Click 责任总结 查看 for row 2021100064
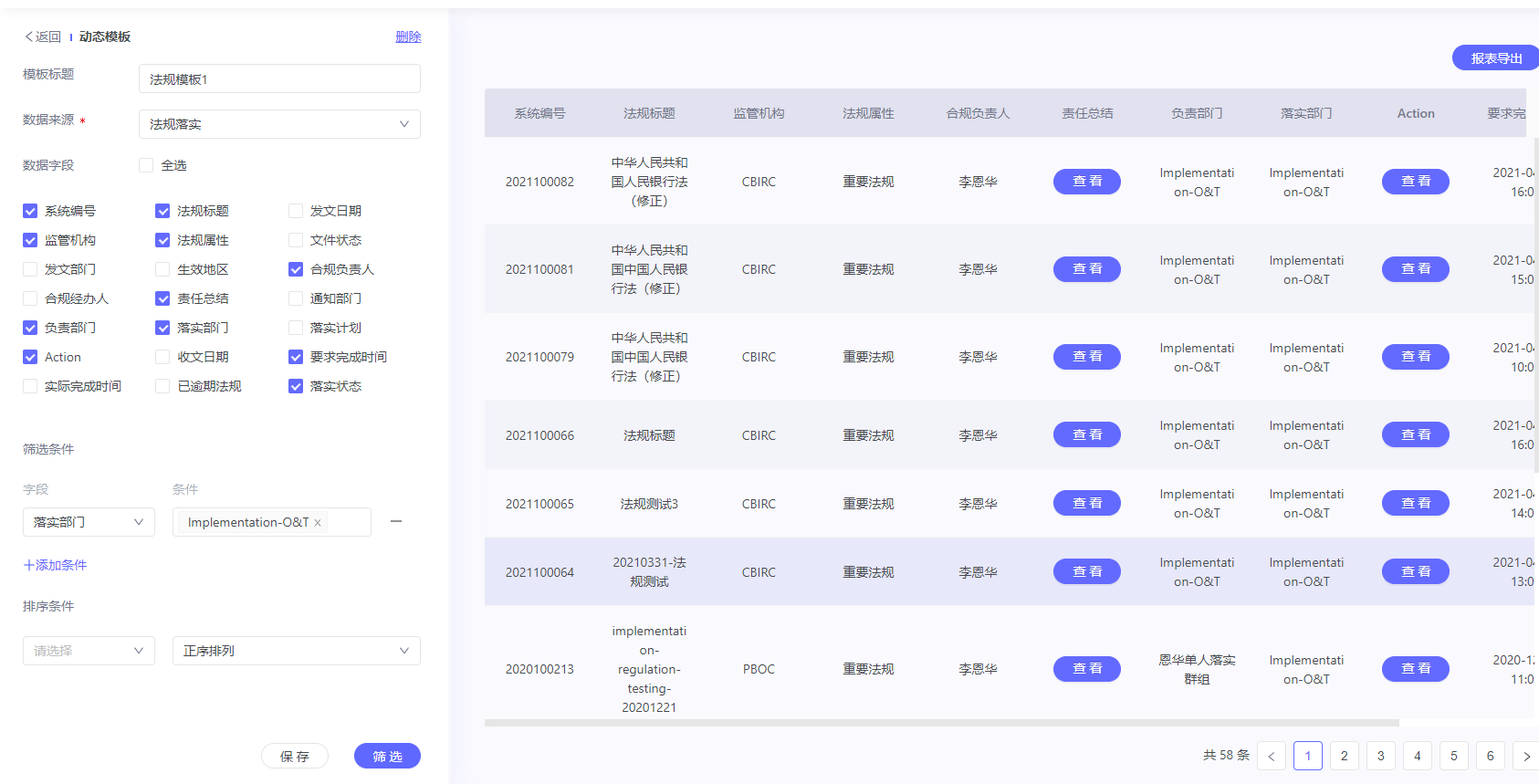Viewport: 1539px width, 784px height. 1087,572
